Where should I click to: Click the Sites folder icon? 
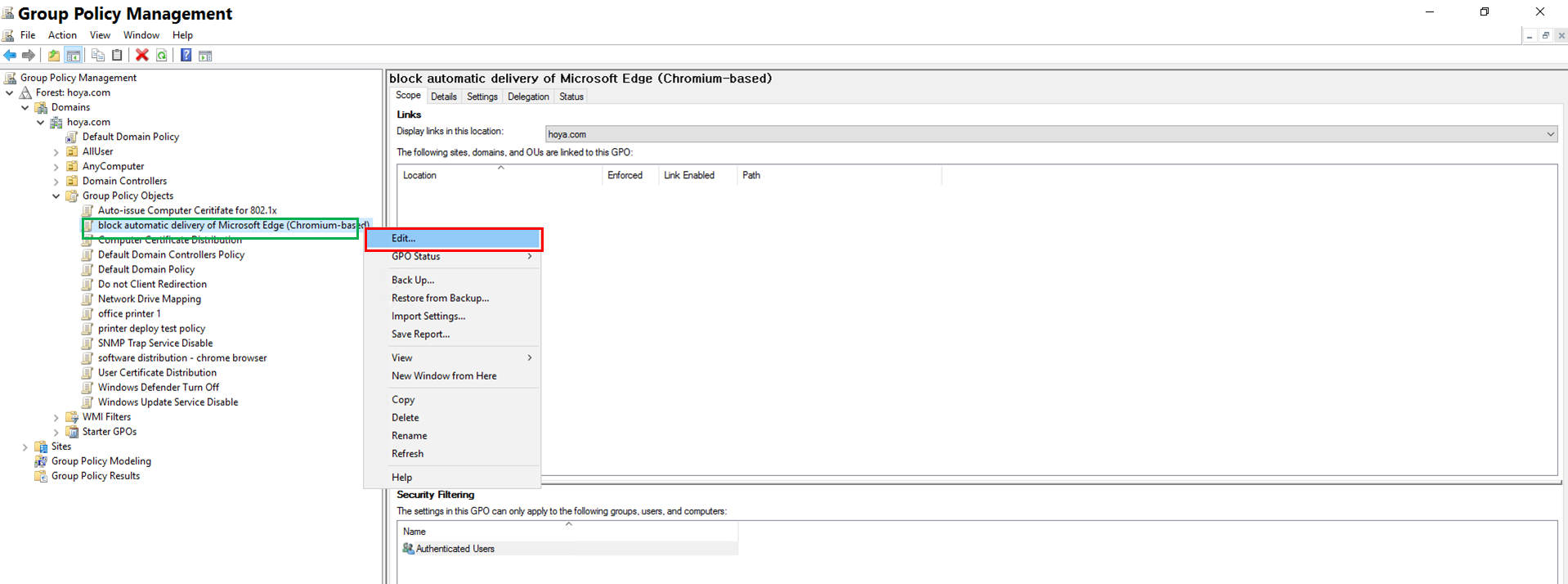pos(41,447)
